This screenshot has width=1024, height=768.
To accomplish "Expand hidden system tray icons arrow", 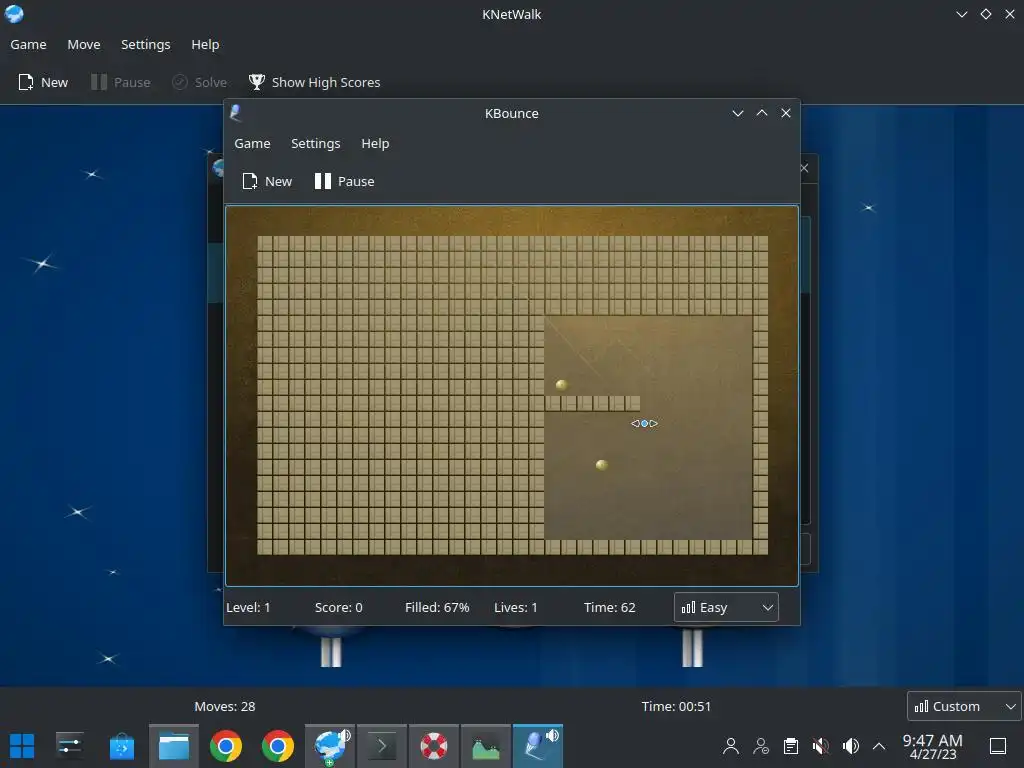I will point(879,746).
